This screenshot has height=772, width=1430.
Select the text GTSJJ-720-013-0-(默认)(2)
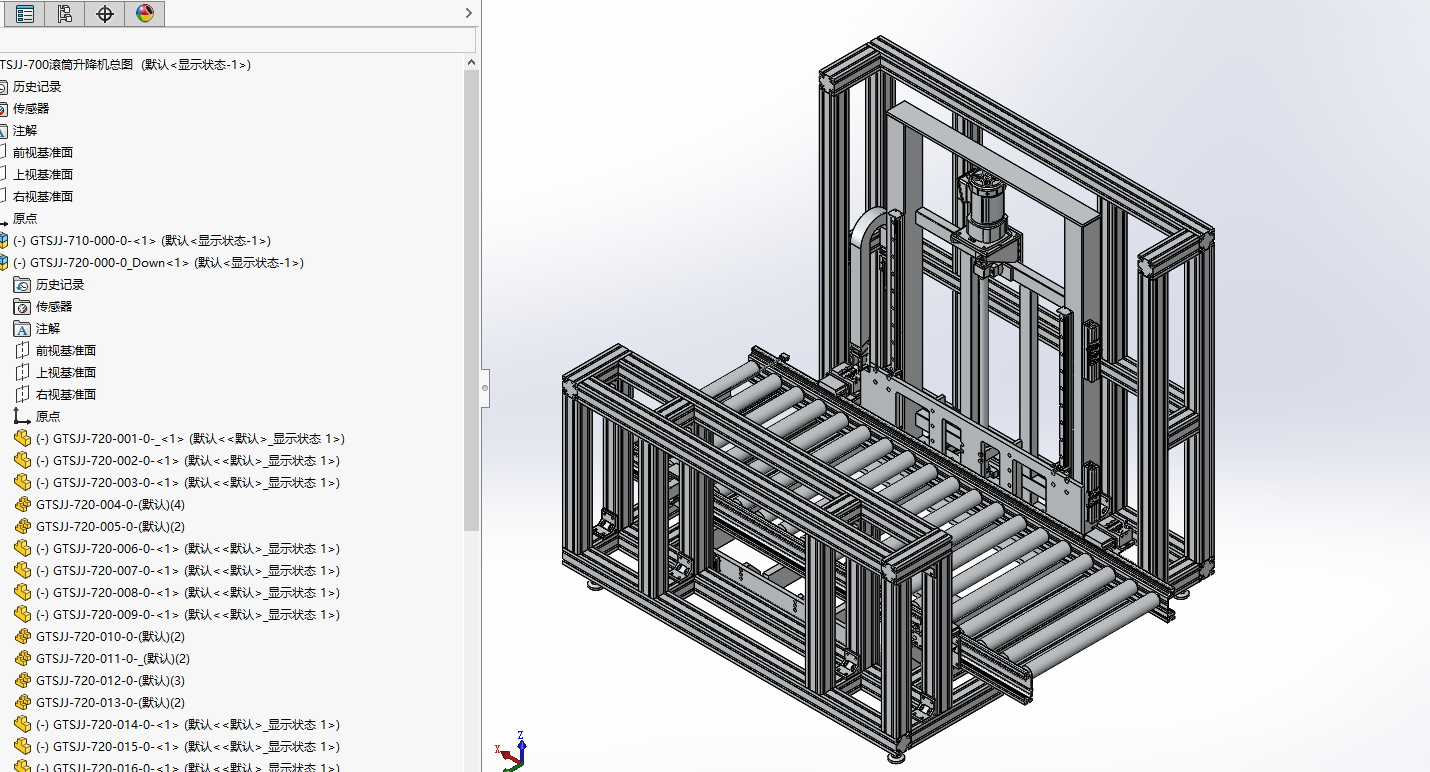[110, 703]
